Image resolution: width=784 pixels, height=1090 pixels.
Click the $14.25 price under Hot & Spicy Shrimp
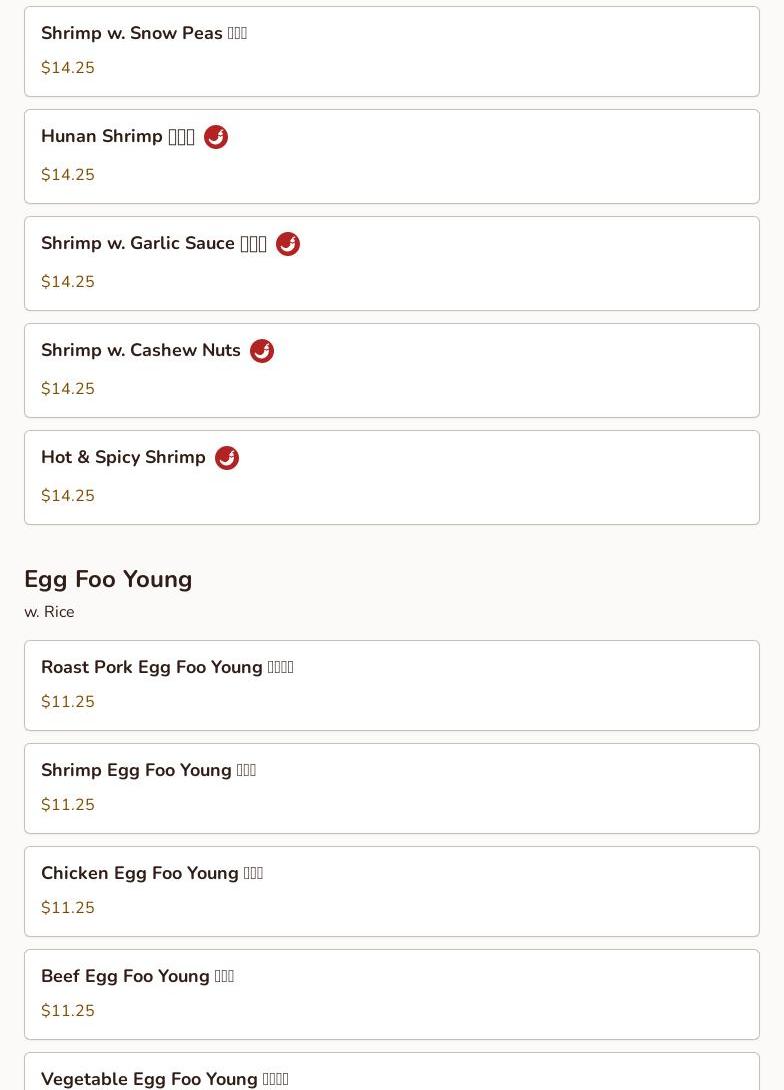(68, 496)
